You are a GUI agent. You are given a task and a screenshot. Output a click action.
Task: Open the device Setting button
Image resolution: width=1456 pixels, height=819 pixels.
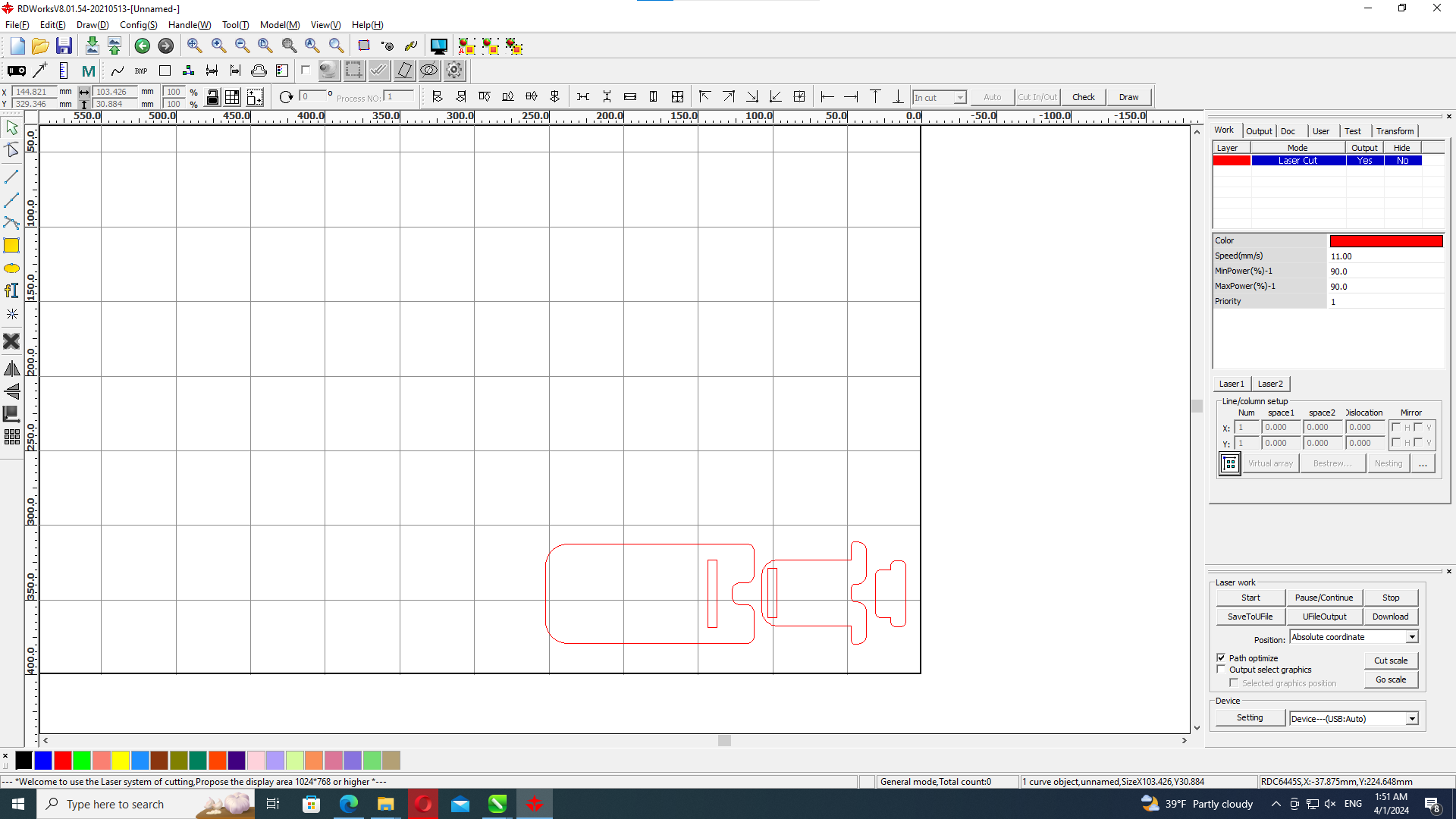[x=1250, y=717]
